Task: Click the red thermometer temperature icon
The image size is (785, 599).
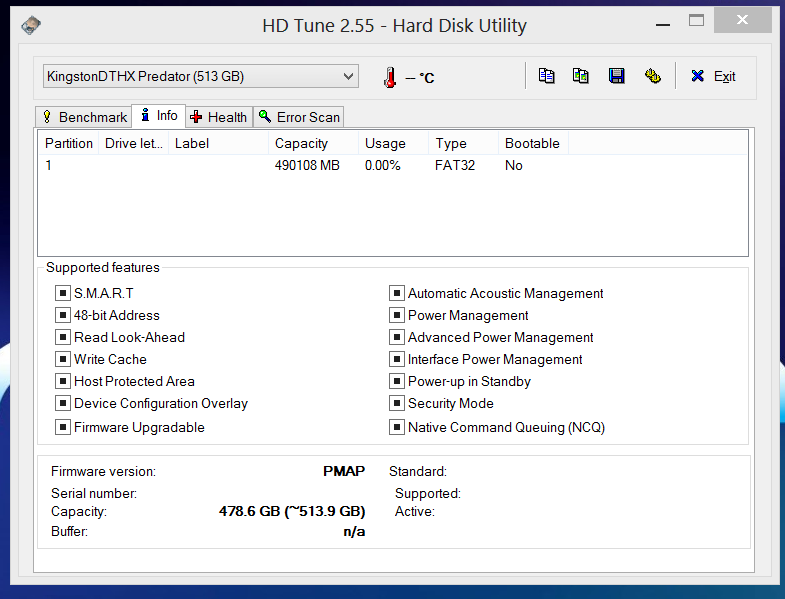Action: pos(389,77)
